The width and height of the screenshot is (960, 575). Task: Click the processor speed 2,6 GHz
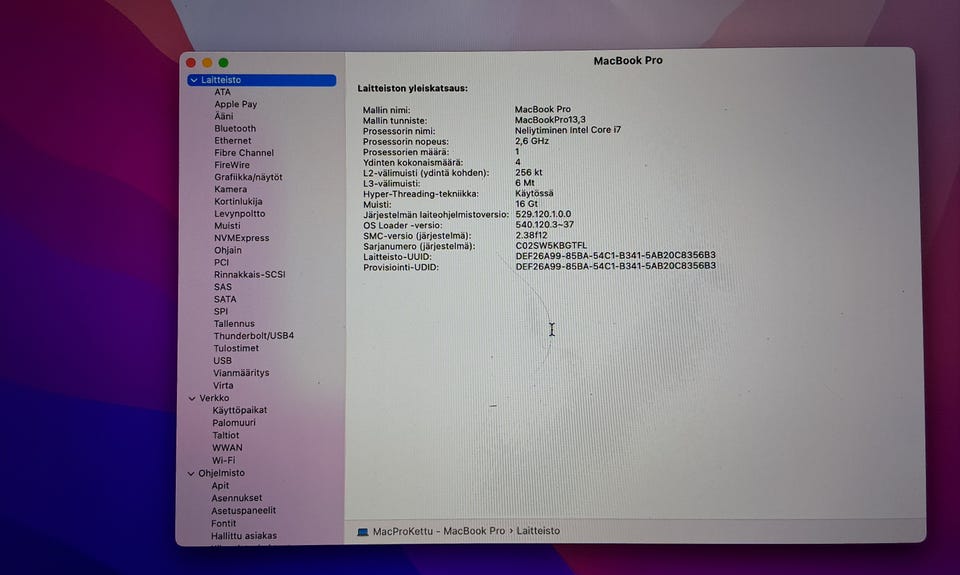pyautogui.click(x=531, y=141)
